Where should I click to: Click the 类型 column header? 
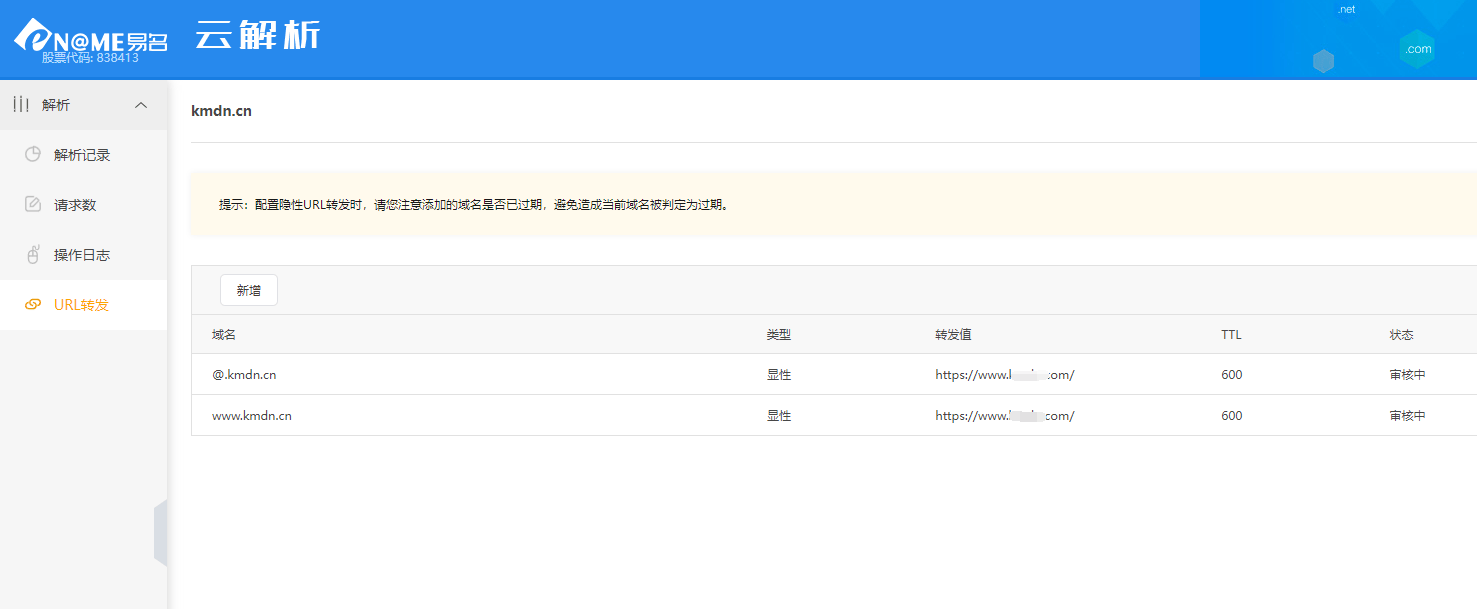coord(779,335)
